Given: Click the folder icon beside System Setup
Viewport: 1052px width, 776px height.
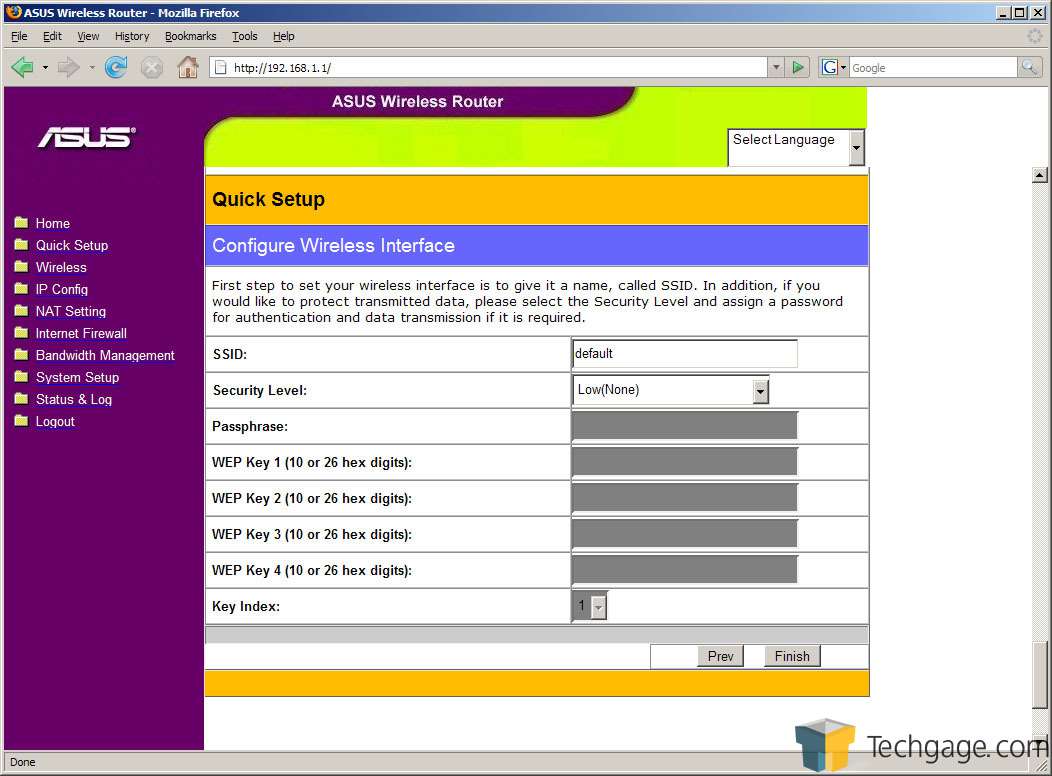Looking at the screenshot, I should 21,376.
